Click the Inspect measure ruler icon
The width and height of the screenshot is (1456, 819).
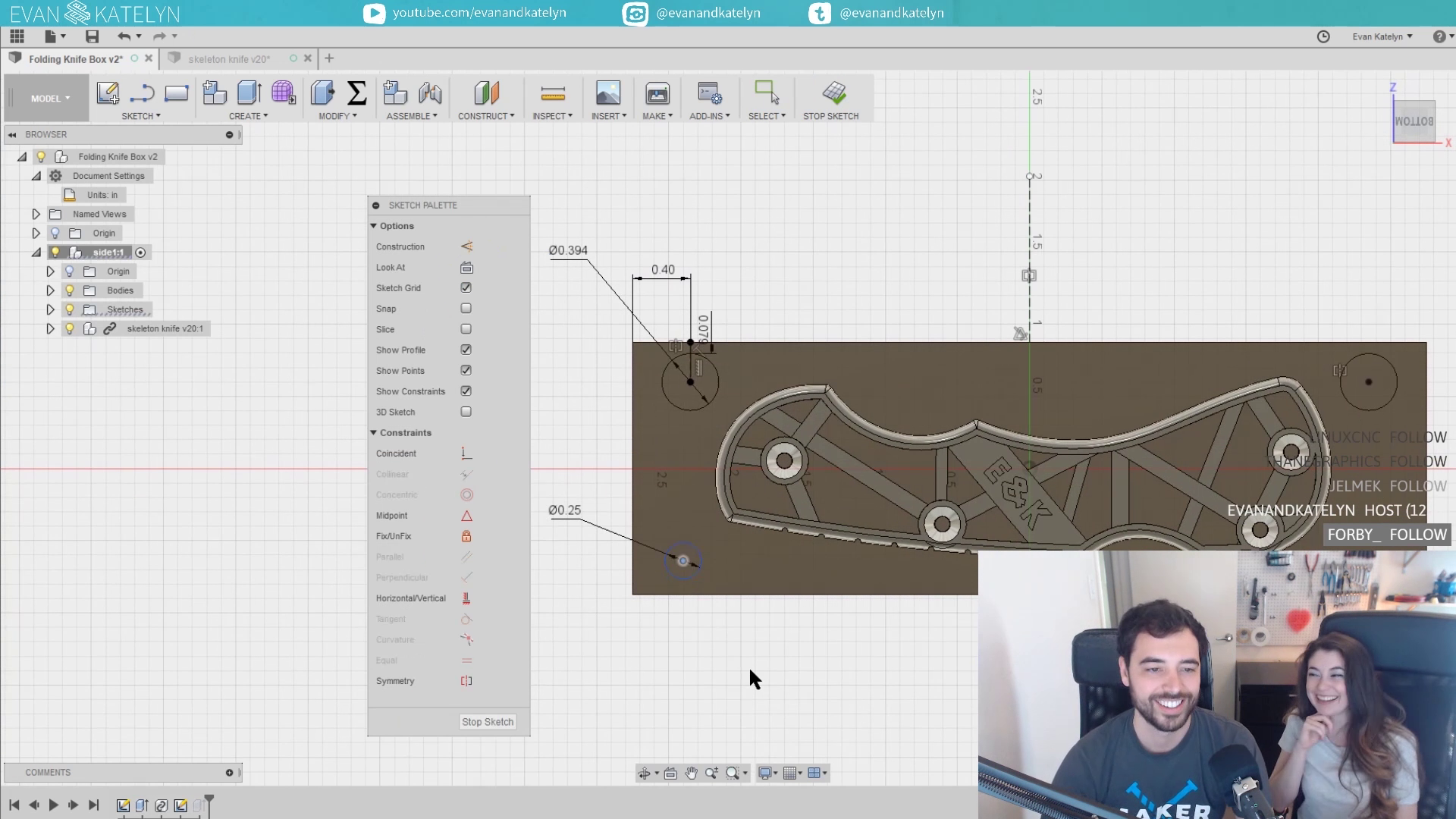[553, 93]
